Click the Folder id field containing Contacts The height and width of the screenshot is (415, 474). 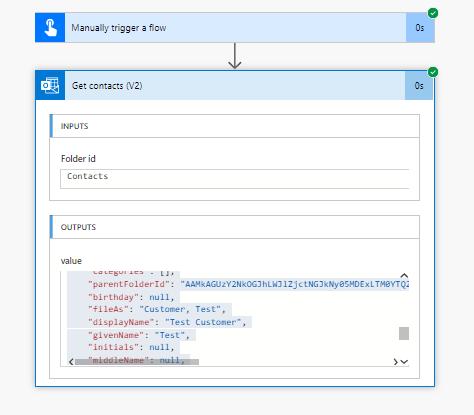coord(235,179)
